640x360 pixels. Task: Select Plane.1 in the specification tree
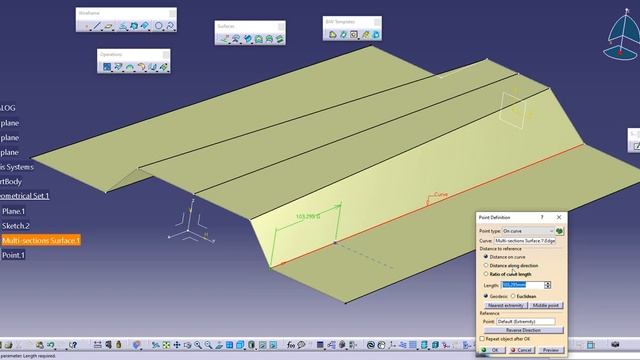click(x=13, y=211)
